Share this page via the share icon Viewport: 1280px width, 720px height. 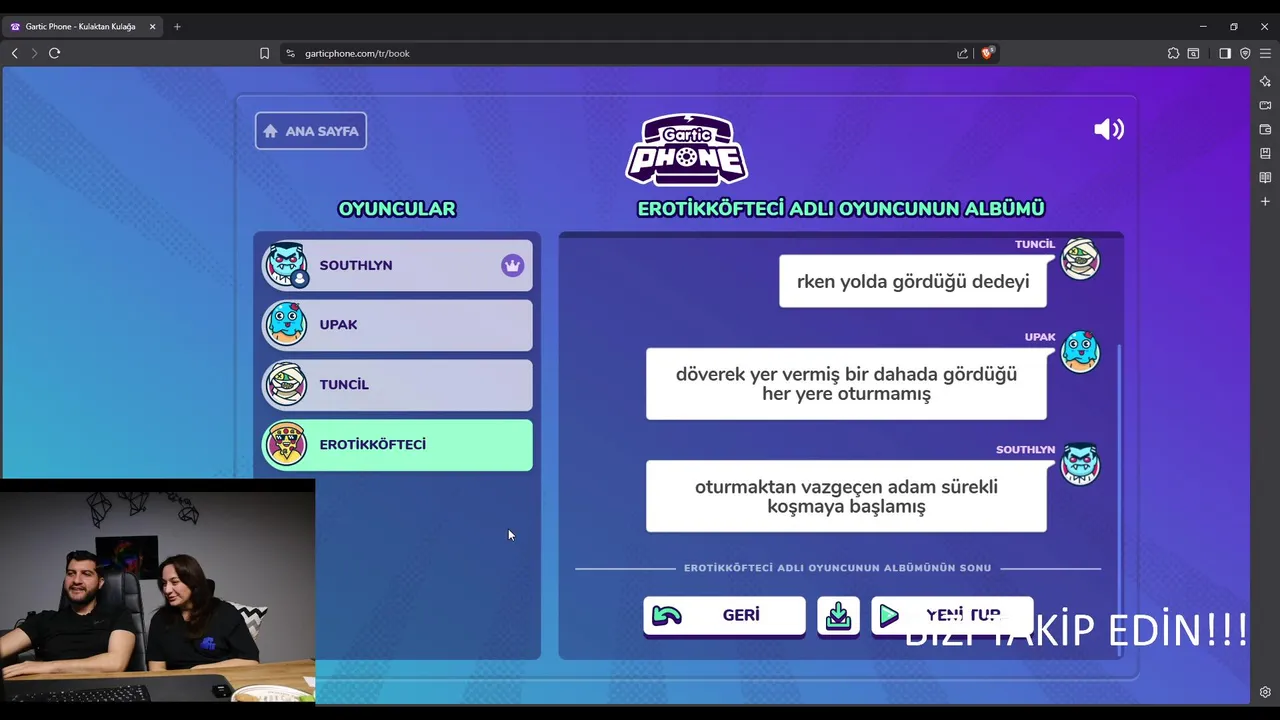(x=962, y=53)
